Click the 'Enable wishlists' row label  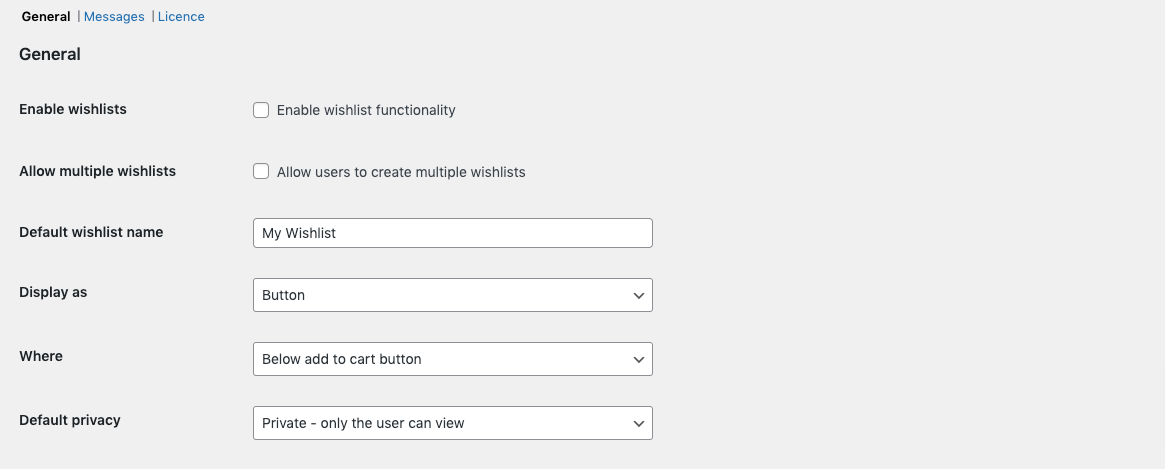(x=73, y=109)
